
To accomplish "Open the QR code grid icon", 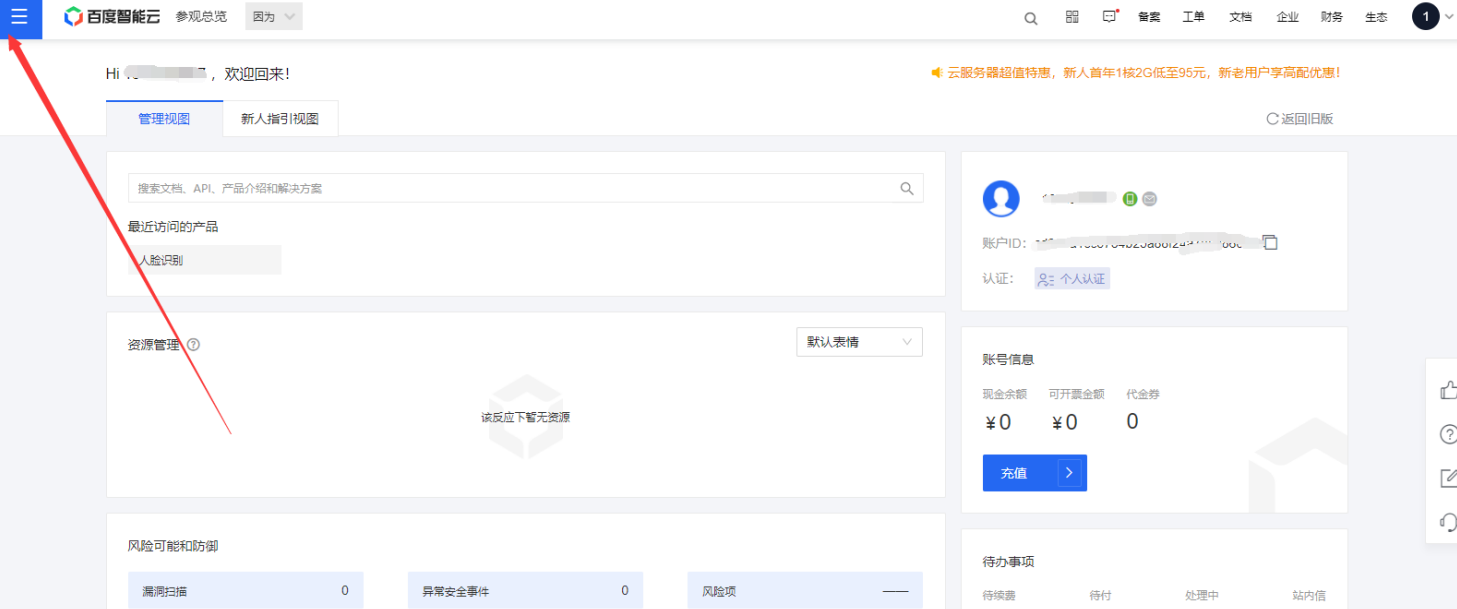I will (1072, 17).
